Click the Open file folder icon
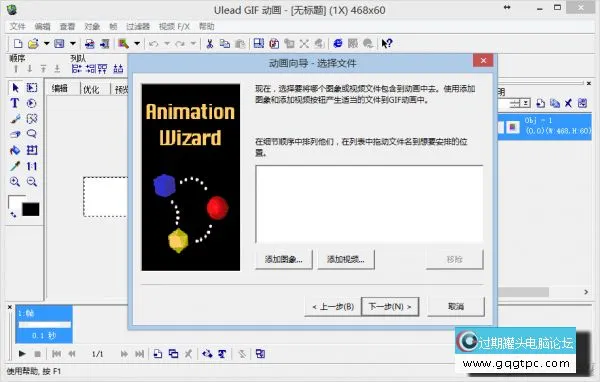This screenshot has width=600, height=382. tap(33, 44)
